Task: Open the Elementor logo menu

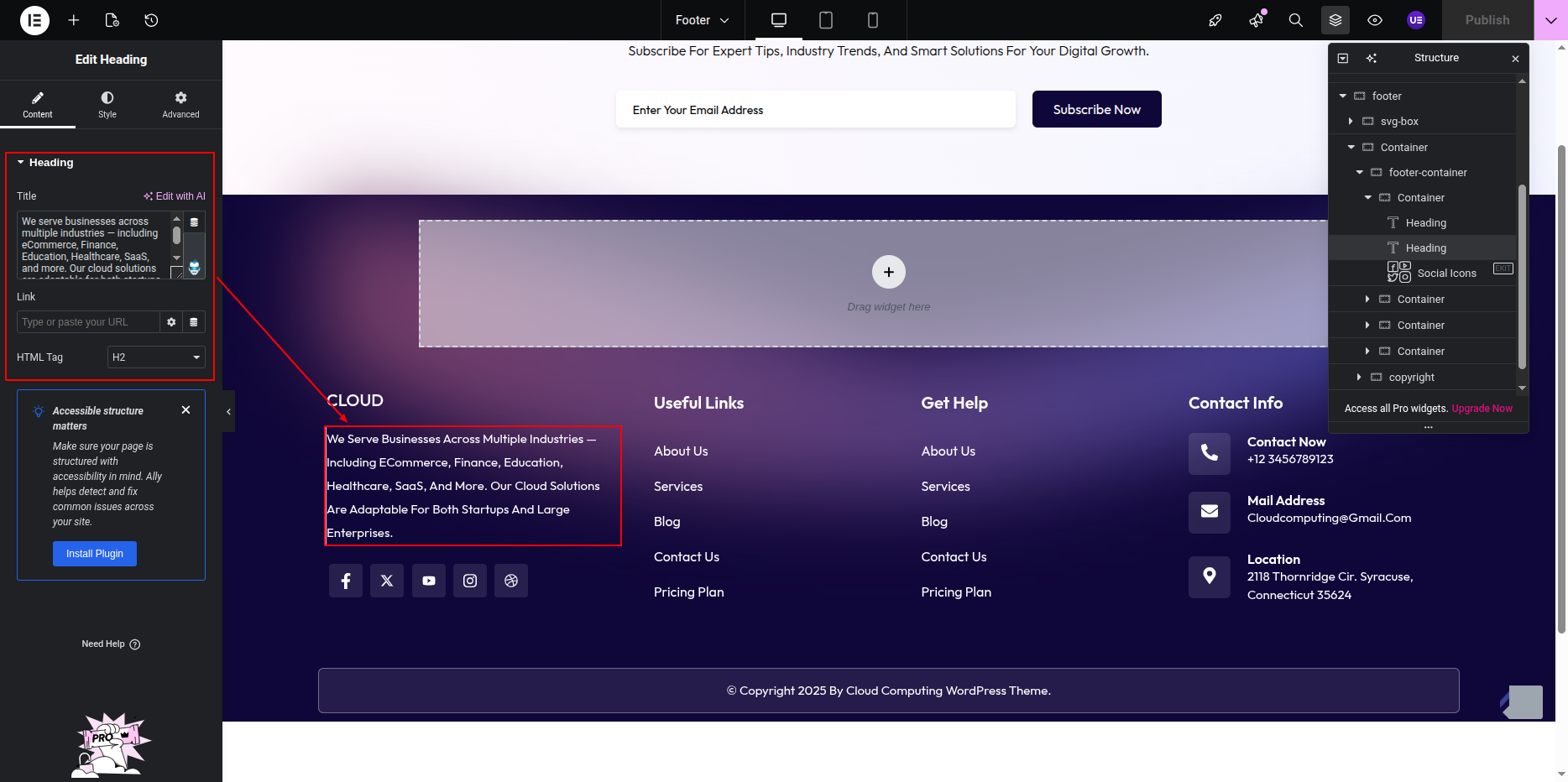Action: [34, 20]
